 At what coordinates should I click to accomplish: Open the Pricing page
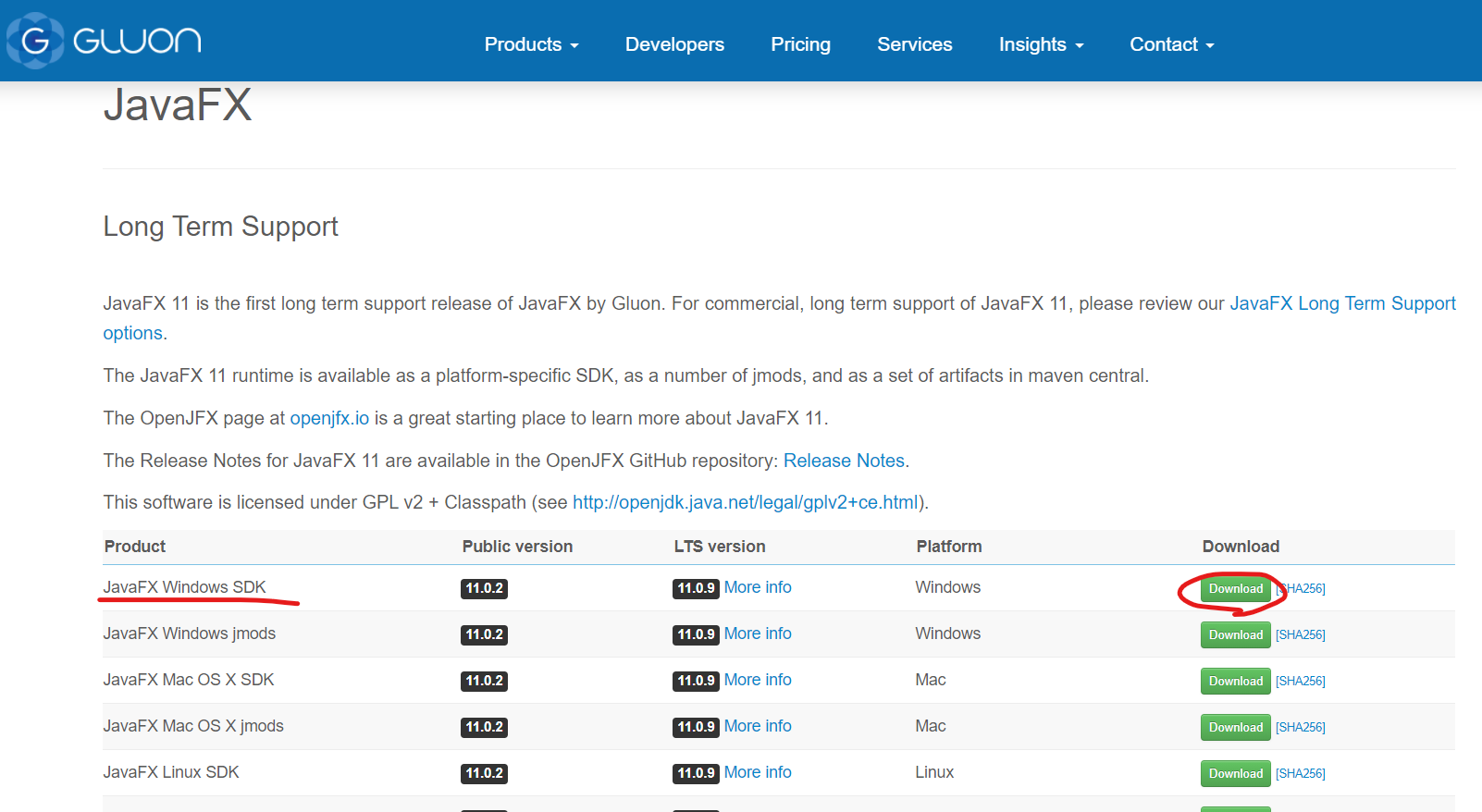(800, 44)
